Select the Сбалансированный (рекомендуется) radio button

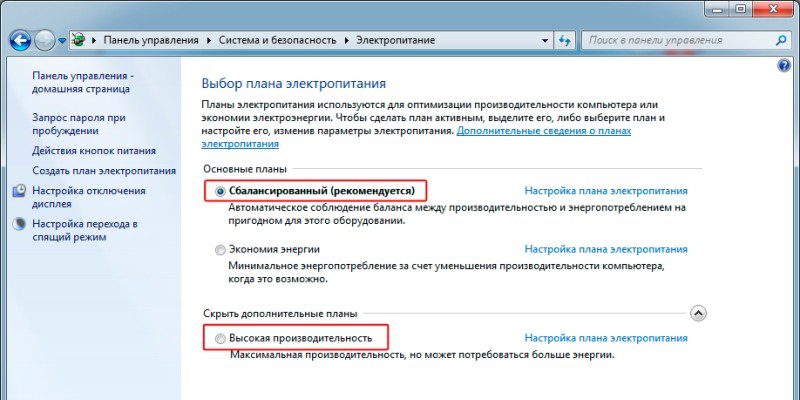pyautogui.click(x=220, y=191)
